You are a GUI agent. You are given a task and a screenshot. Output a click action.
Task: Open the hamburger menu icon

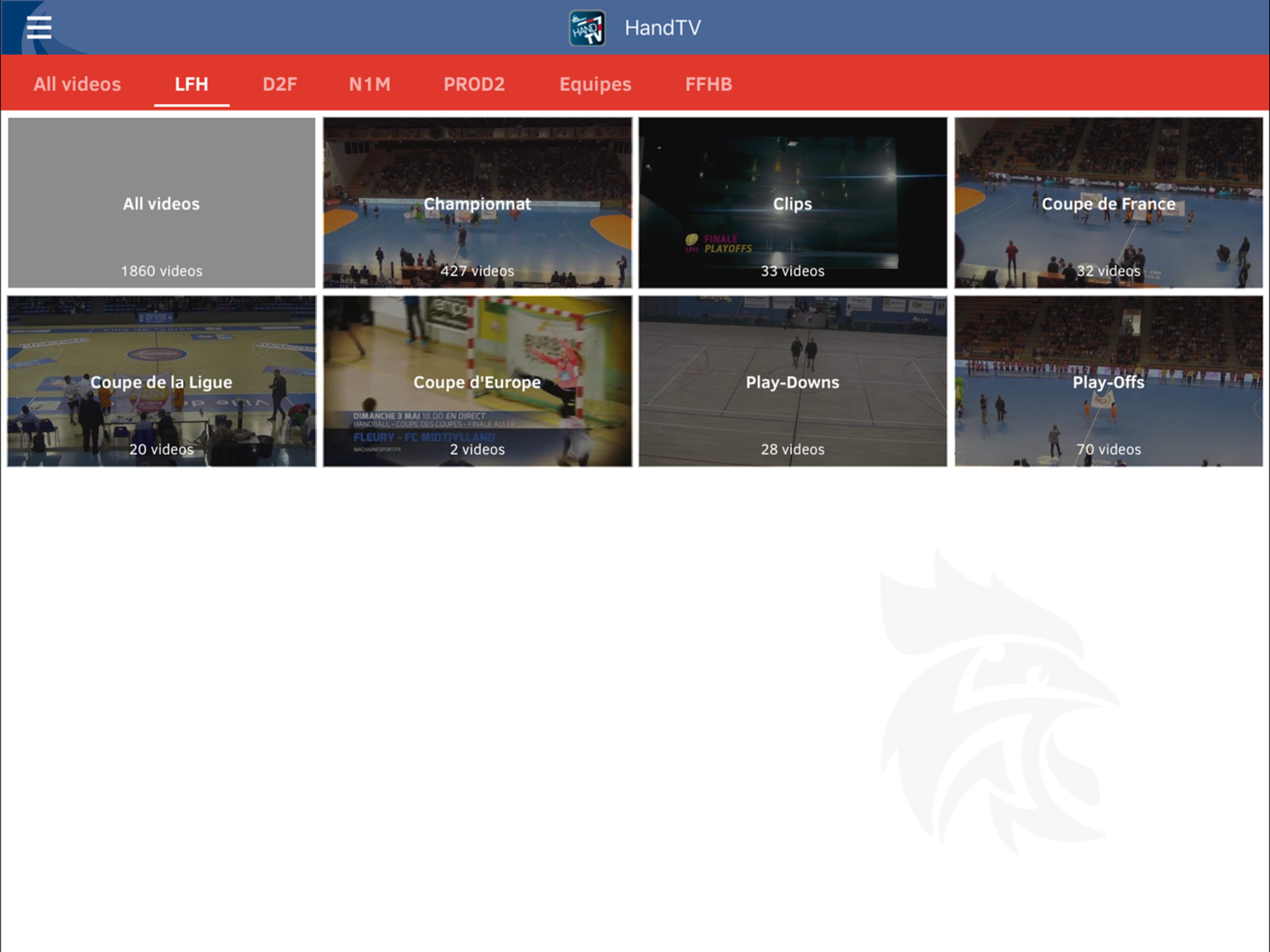tap(39, 27)
